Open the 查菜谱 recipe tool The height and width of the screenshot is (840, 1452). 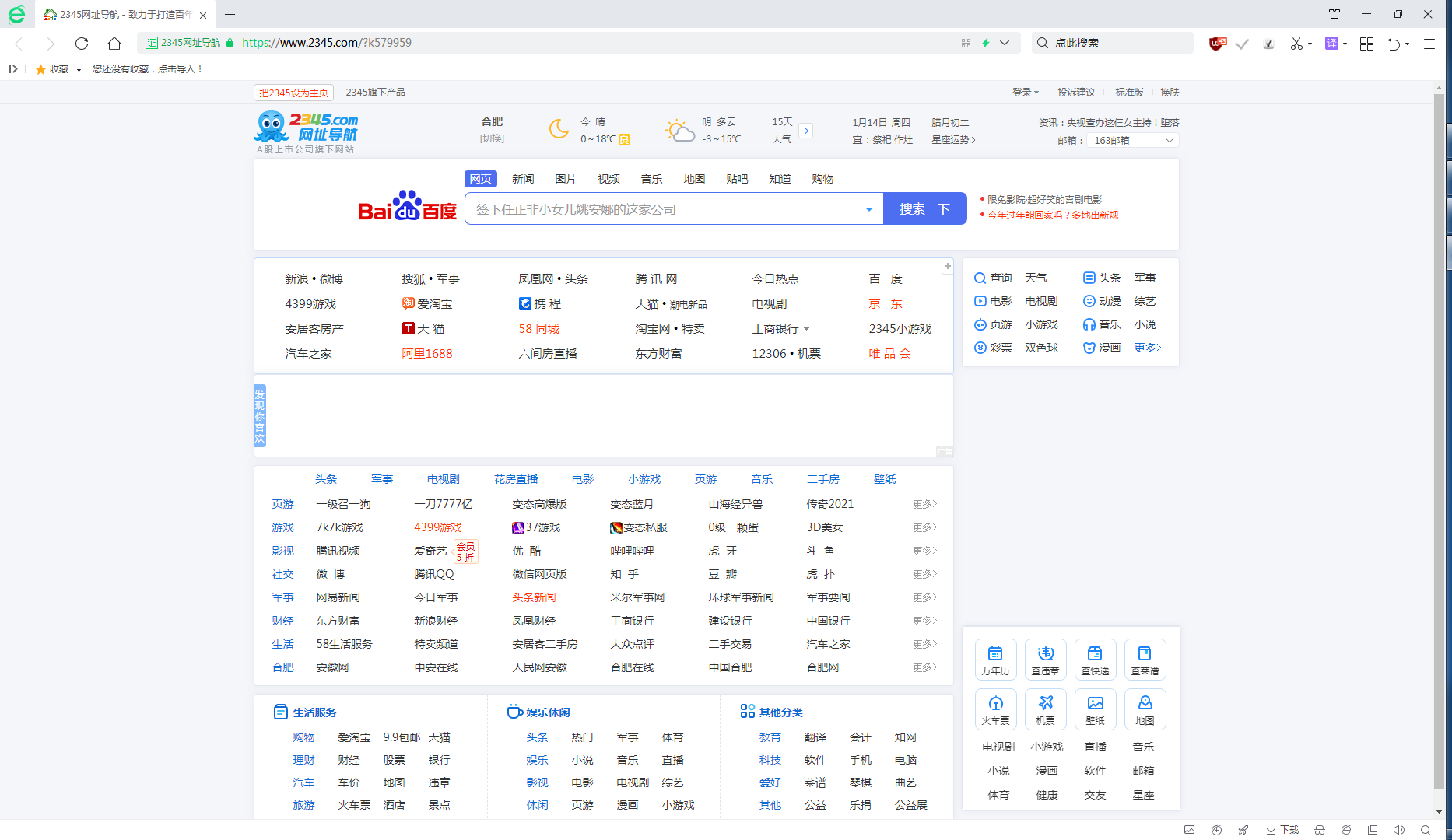(x=1145, y=660)
